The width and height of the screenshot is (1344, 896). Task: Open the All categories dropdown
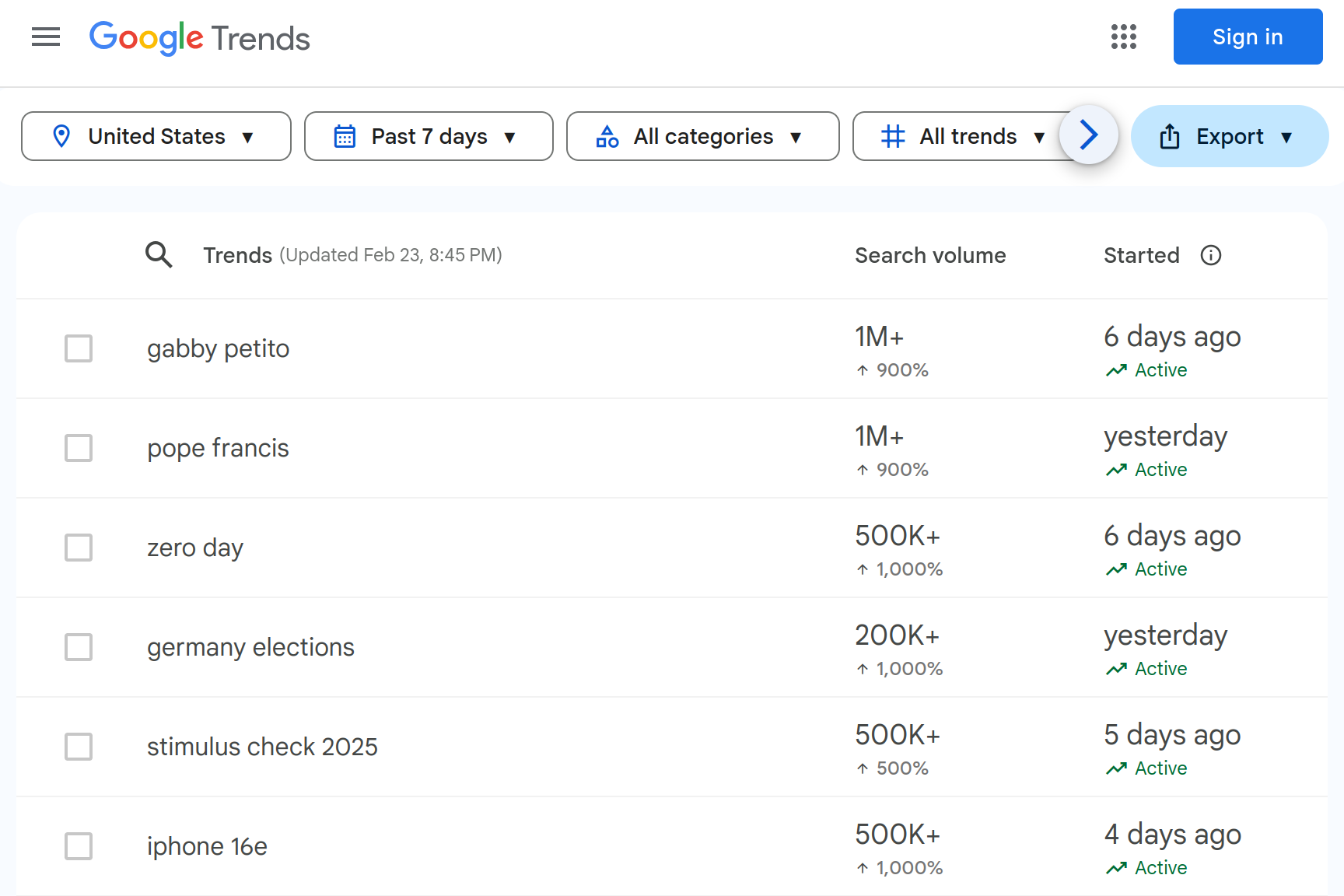pos(702,136)
